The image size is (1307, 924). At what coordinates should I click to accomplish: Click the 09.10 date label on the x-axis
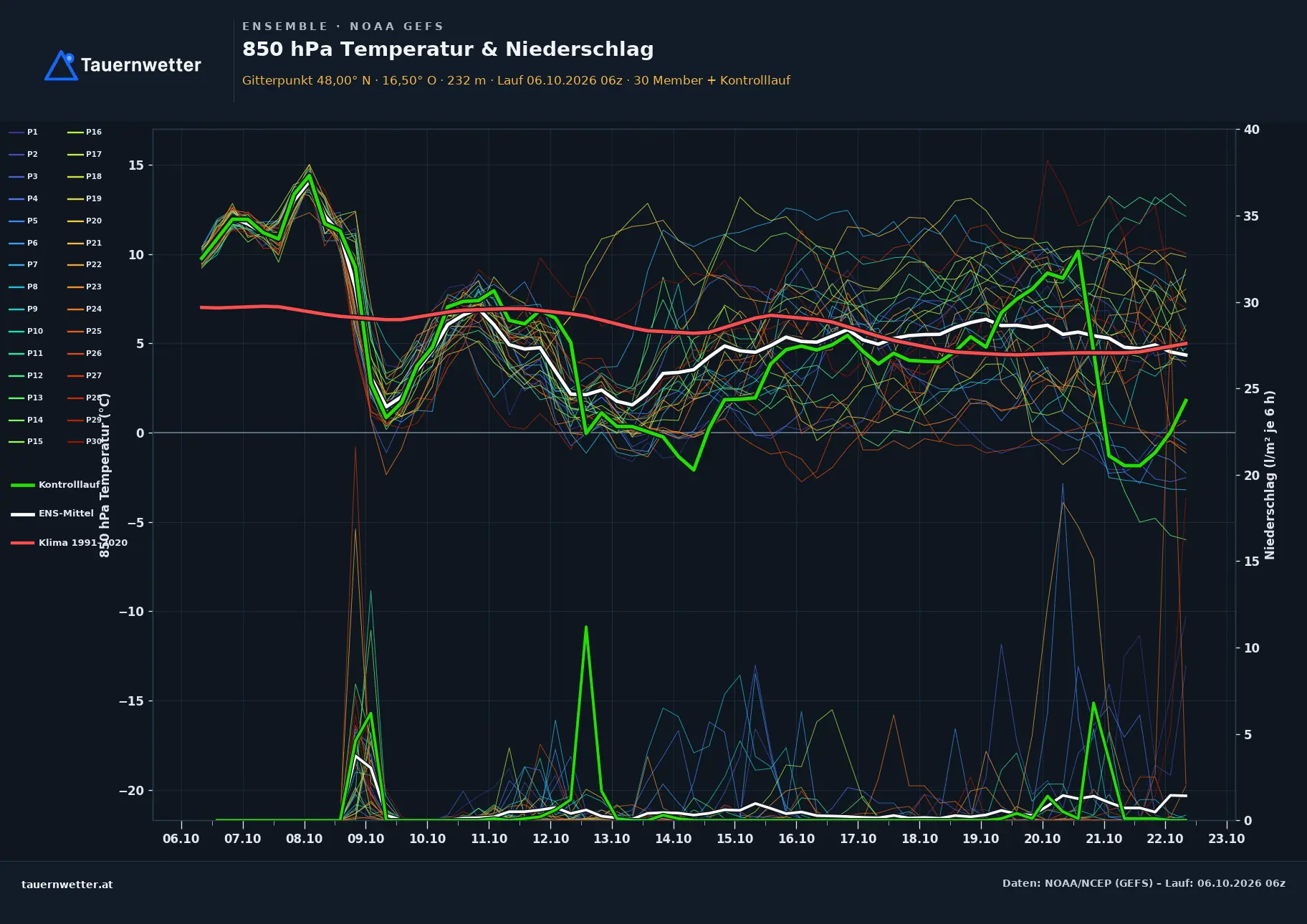pos(365,839)
